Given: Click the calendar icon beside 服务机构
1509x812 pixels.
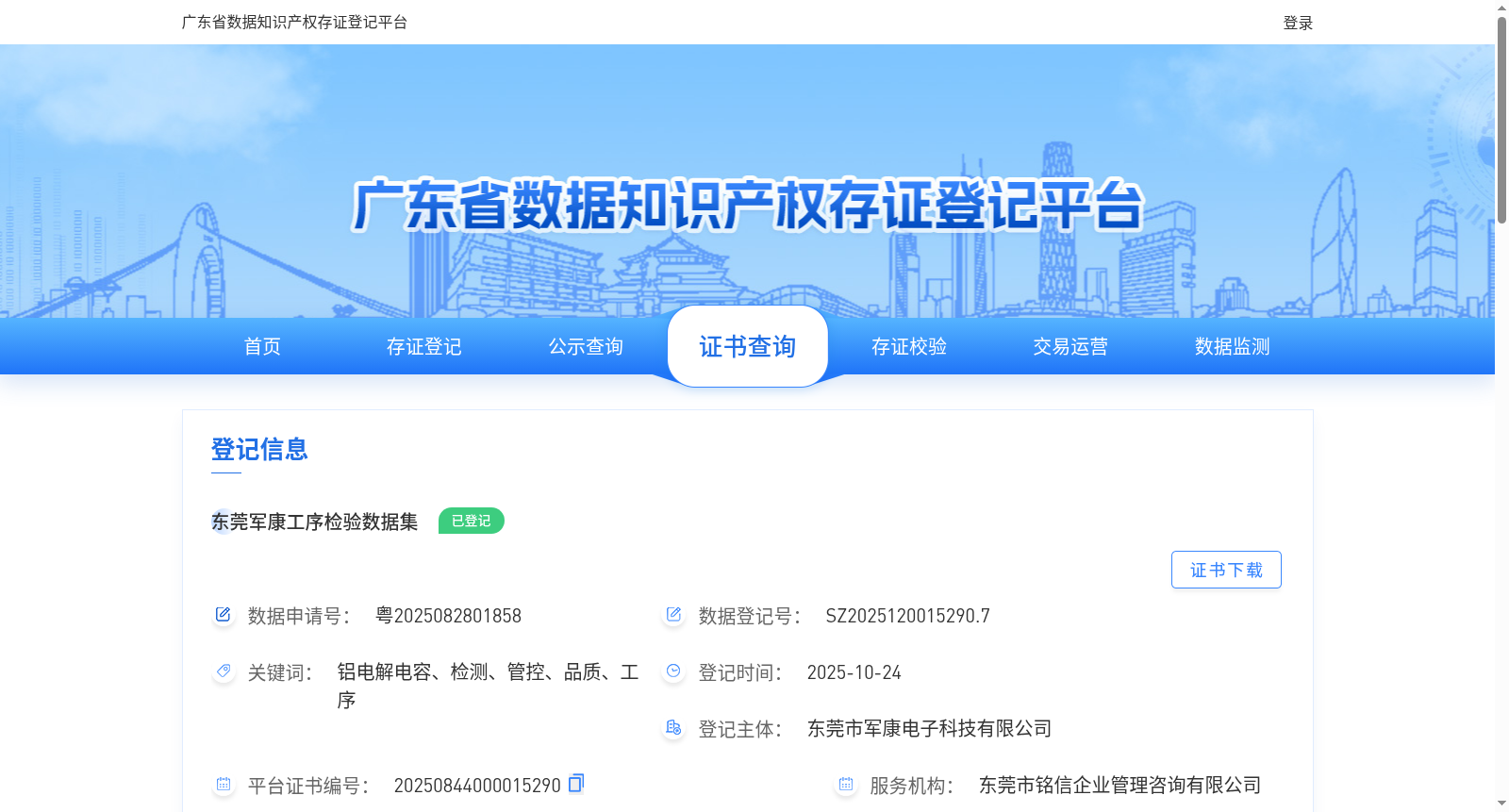Looking at the screenshot, I should point(846,785).
